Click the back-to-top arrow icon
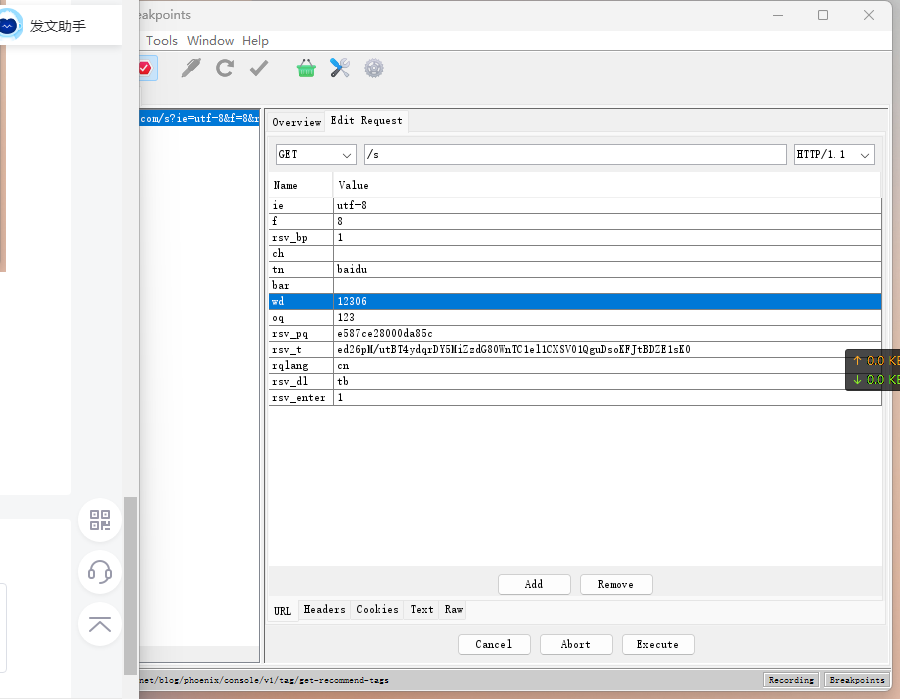 100,624
